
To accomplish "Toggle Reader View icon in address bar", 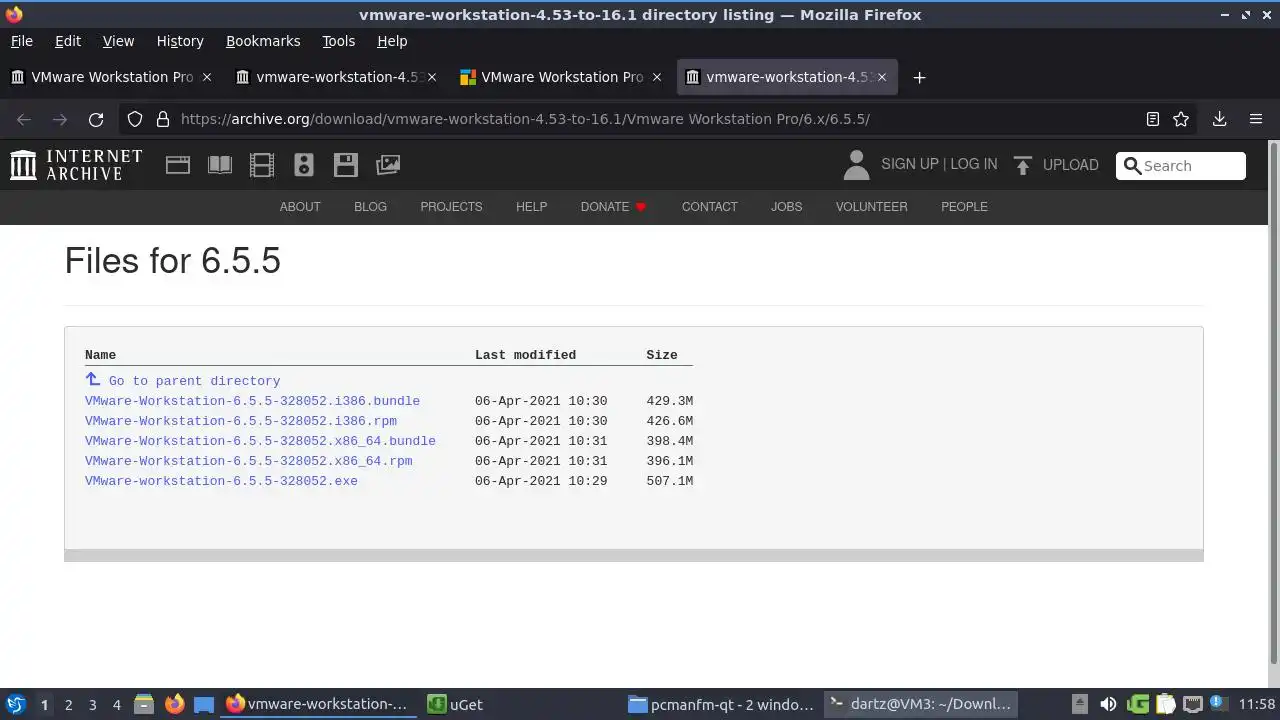I will point(1153,119).
